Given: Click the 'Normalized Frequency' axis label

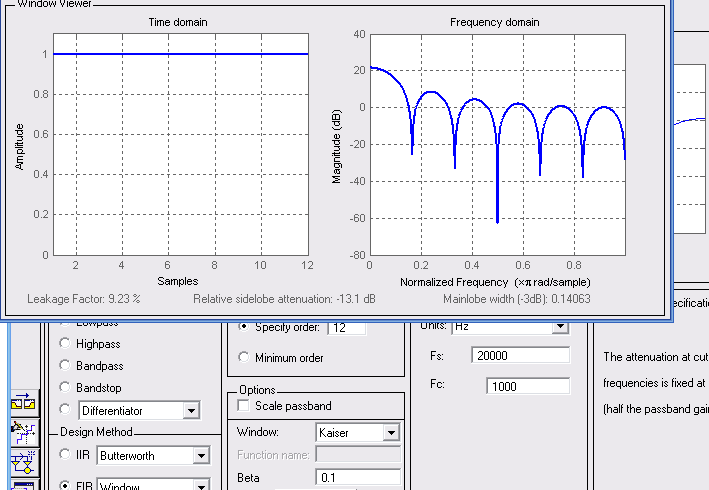Looking at the screenshot, I should pyautogui.click(x=495, y=283).
